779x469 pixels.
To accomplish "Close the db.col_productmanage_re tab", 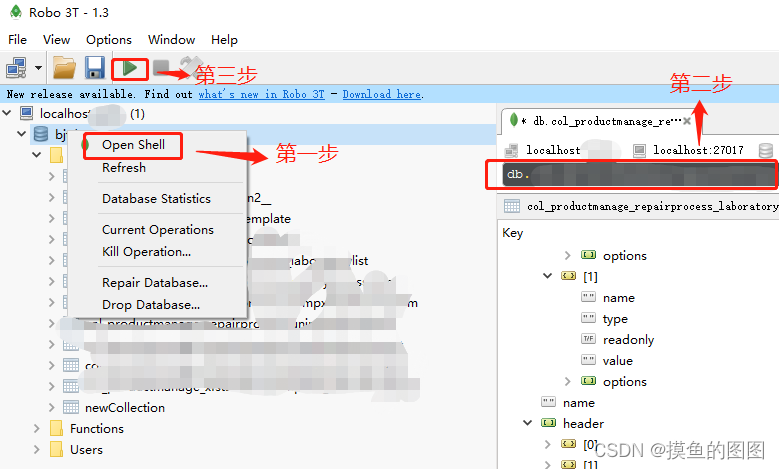I will [x=687, y=121].
